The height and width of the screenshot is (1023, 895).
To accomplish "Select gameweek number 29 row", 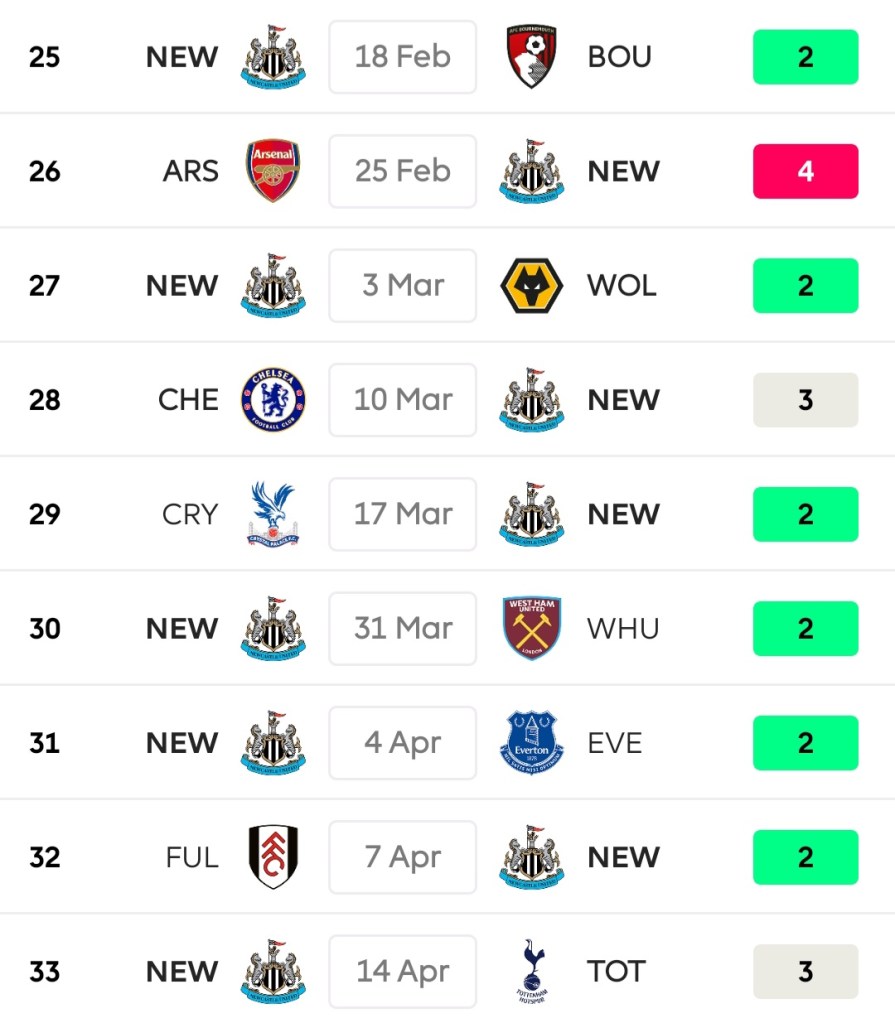I will pos(45,514).
